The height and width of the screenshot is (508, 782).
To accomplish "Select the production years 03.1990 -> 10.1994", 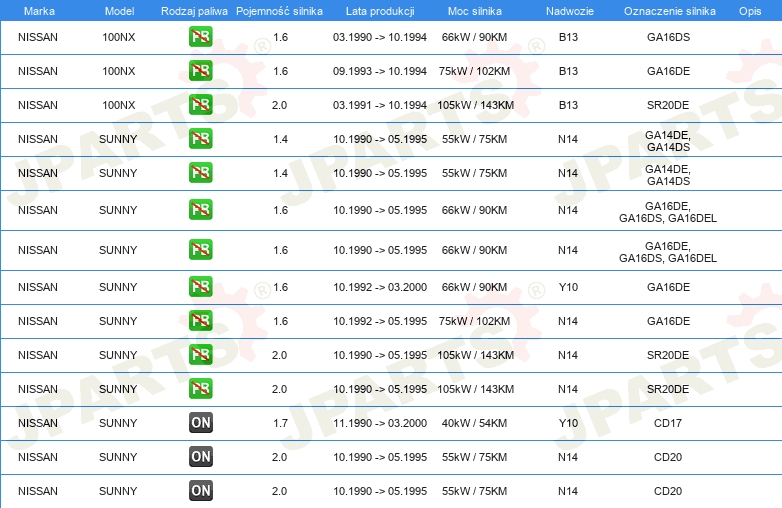I will tap(380, 37).
